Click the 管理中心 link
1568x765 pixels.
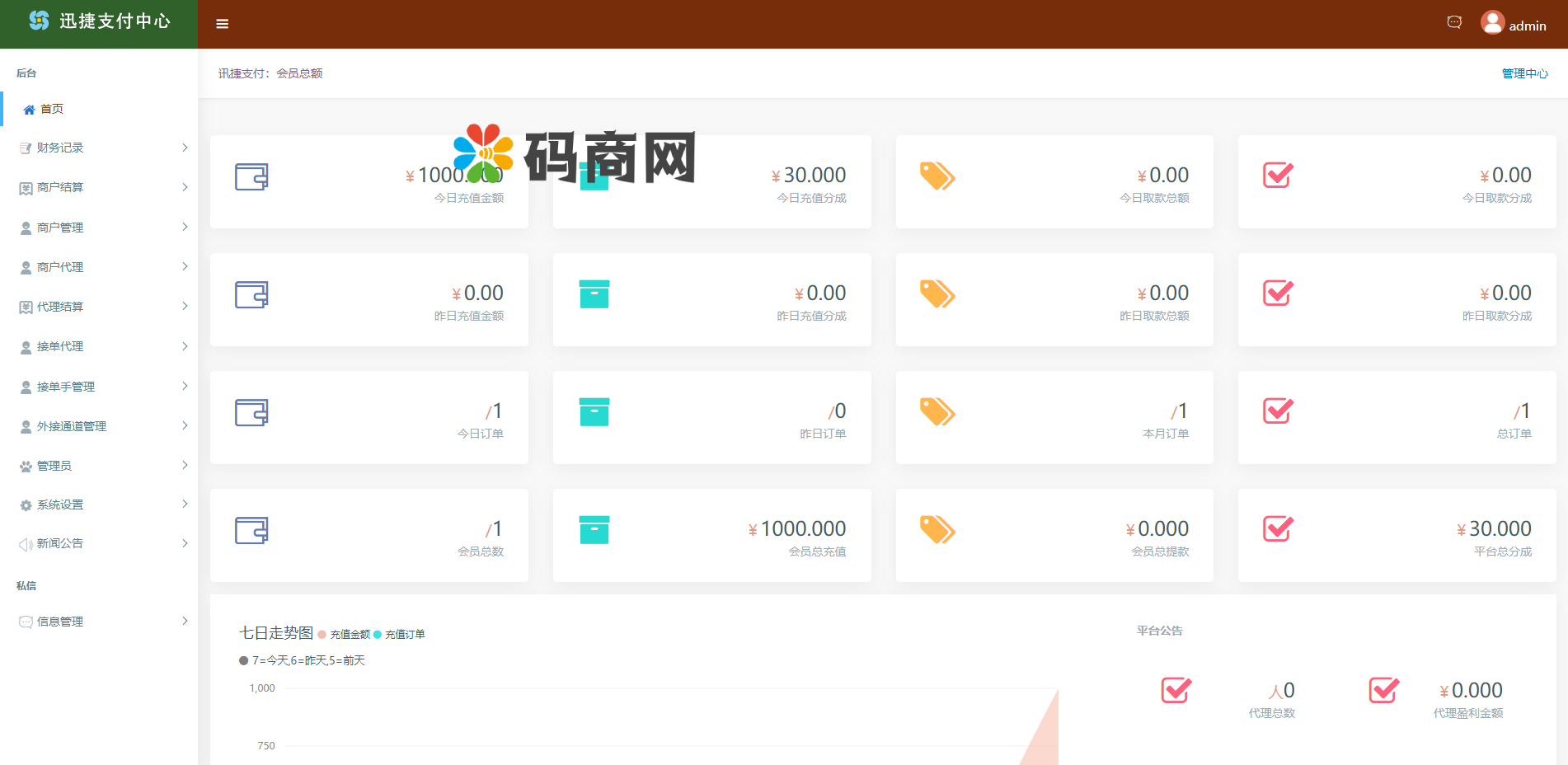tap(1524, 73)
